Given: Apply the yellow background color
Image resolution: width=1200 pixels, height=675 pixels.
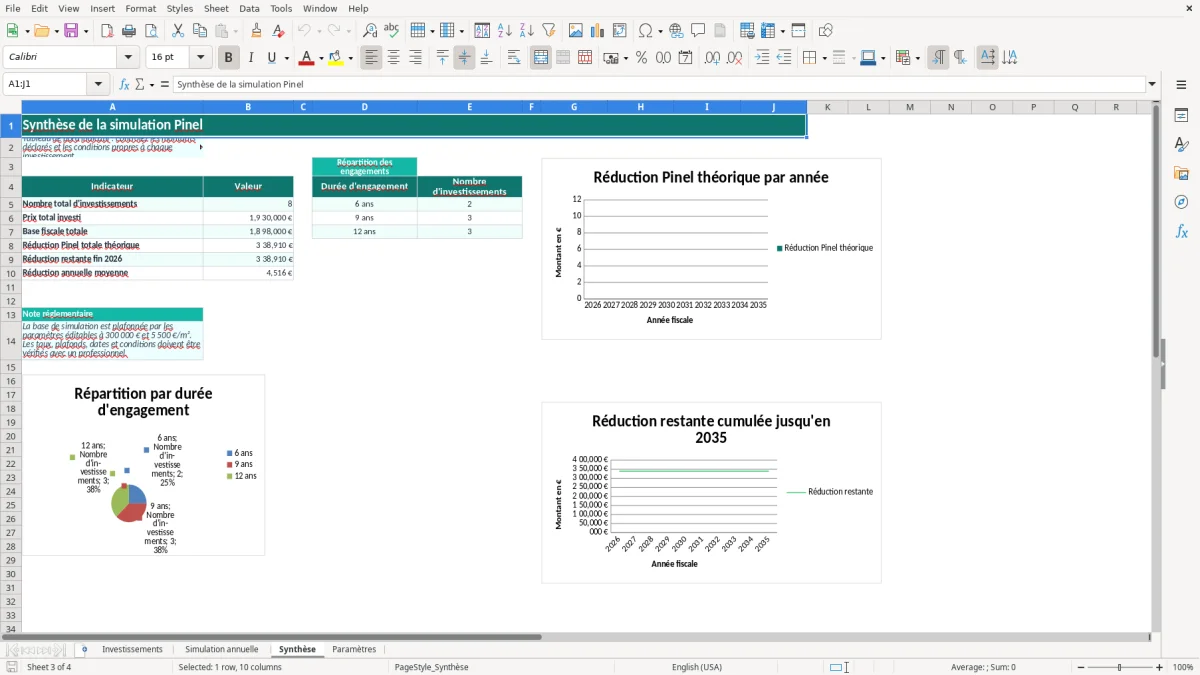Looking at the screenshot, I should coord(335,58).
